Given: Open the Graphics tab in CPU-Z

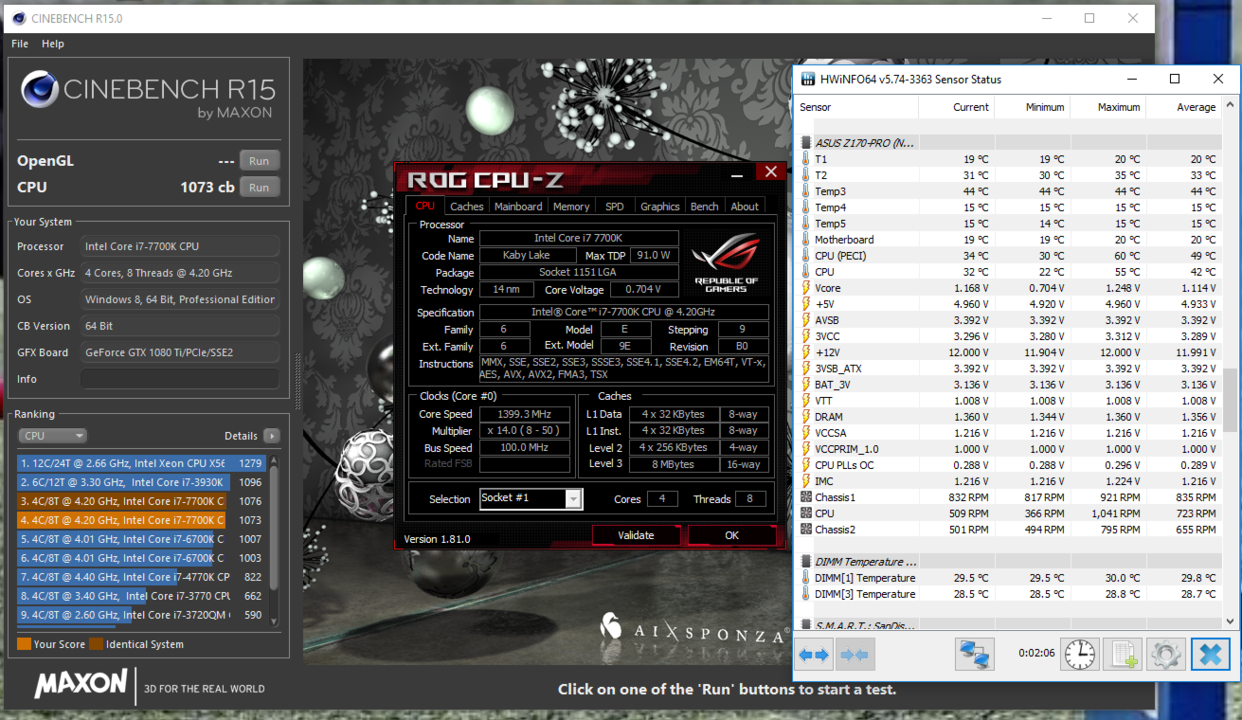Looking at the screenshot, I should (x=660, y=206).
